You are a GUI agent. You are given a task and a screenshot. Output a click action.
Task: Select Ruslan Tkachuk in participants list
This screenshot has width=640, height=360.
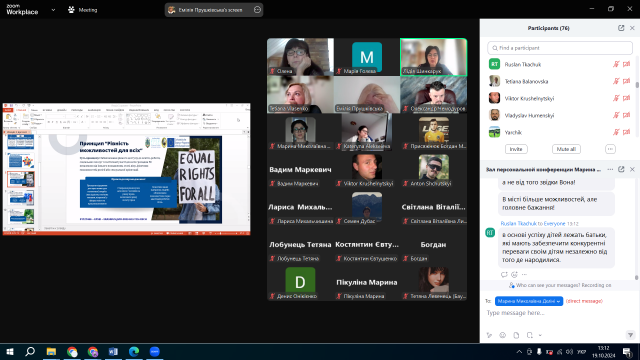[x=559, y=64]
